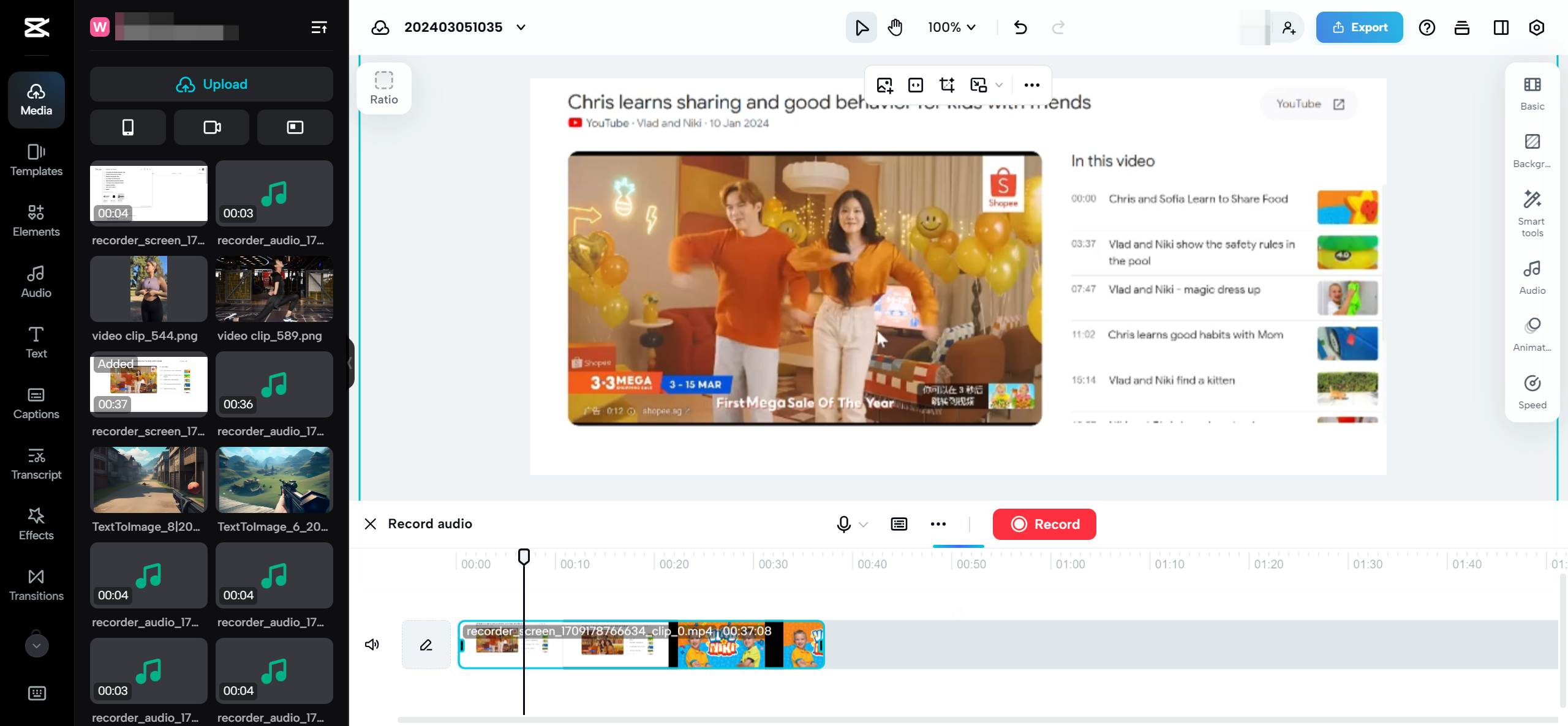This screenshot has width=1568, height=726.
Task: Open the Text panel
Action: click(36, 342)
